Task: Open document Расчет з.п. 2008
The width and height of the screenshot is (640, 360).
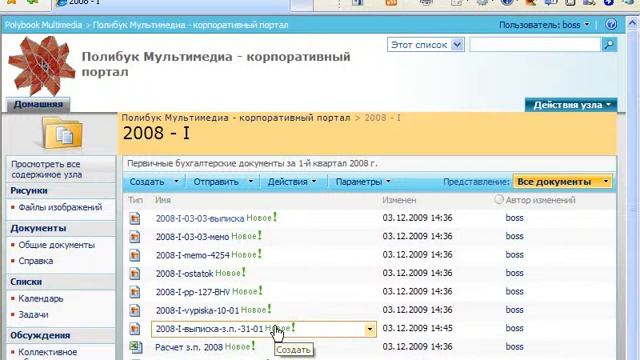Action: 189,347
